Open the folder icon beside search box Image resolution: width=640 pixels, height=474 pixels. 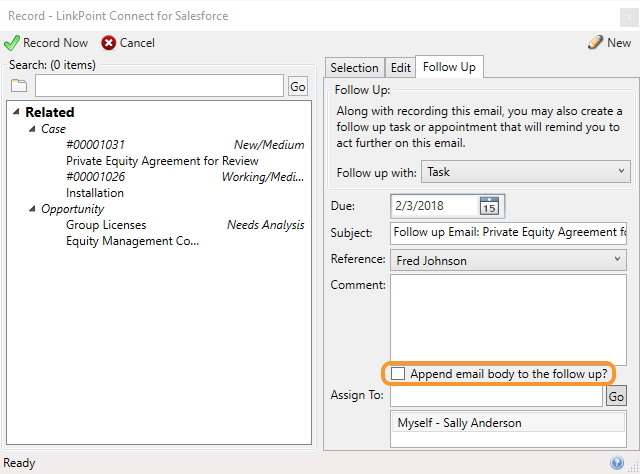tap(19, 86)
